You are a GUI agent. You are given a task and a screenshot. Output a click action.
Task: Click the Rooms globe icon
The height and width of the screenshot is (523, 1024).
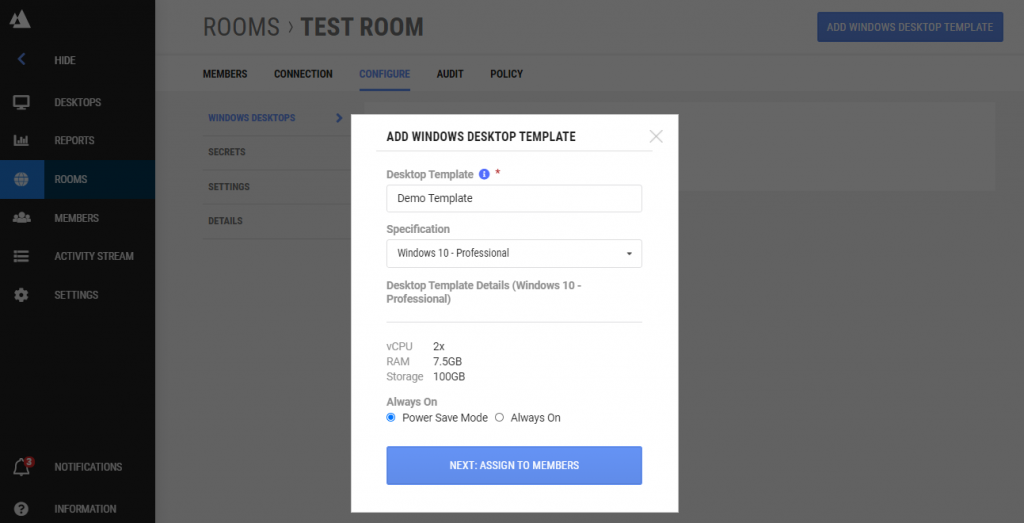point(21,180)
